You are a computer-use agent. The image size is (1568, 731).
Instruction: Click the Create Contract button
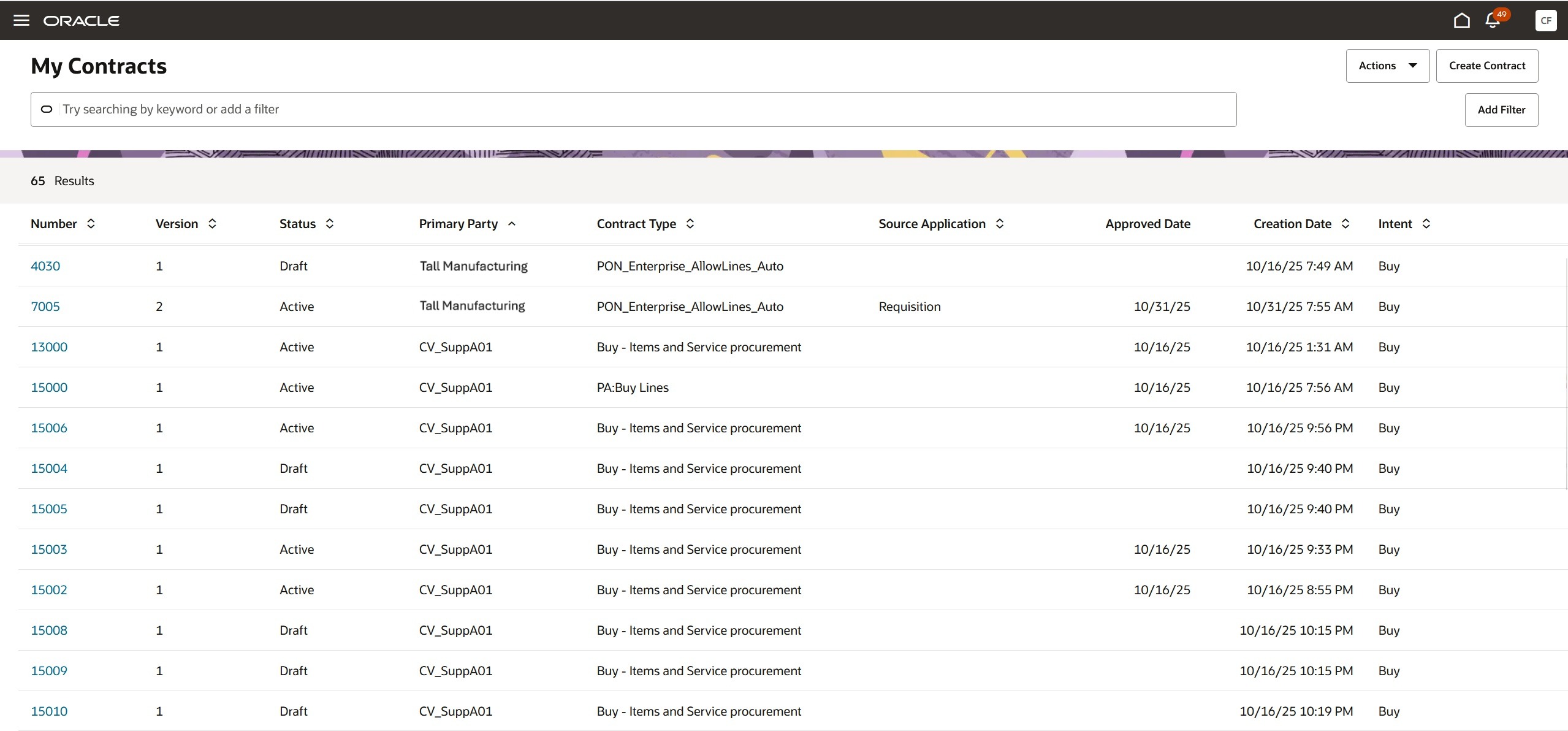click(1487, 66)
